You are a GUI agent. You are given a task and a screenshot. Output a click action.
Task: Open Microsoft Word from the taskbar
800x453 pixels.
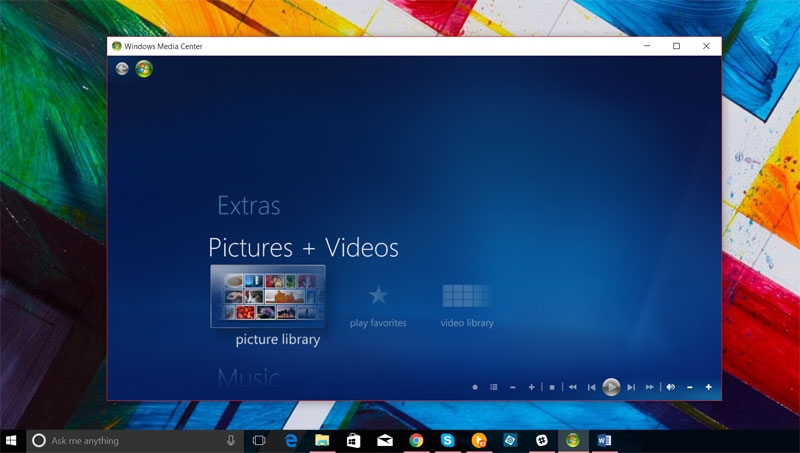(x=604, y=440)
